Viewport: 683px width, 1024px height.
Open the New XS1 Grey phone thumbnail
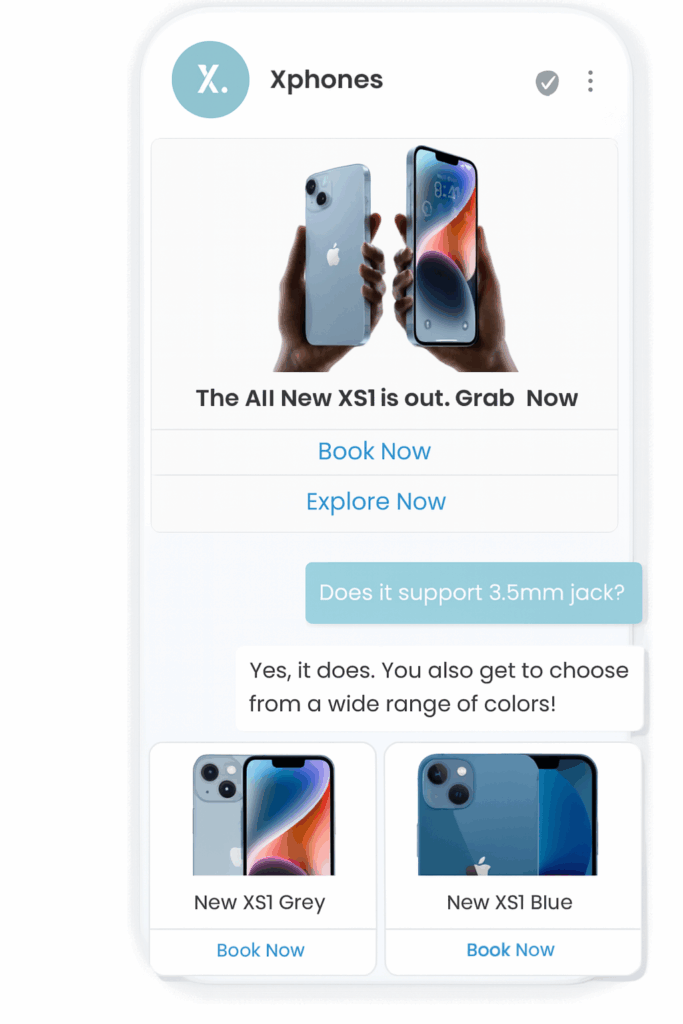[263, 814]
